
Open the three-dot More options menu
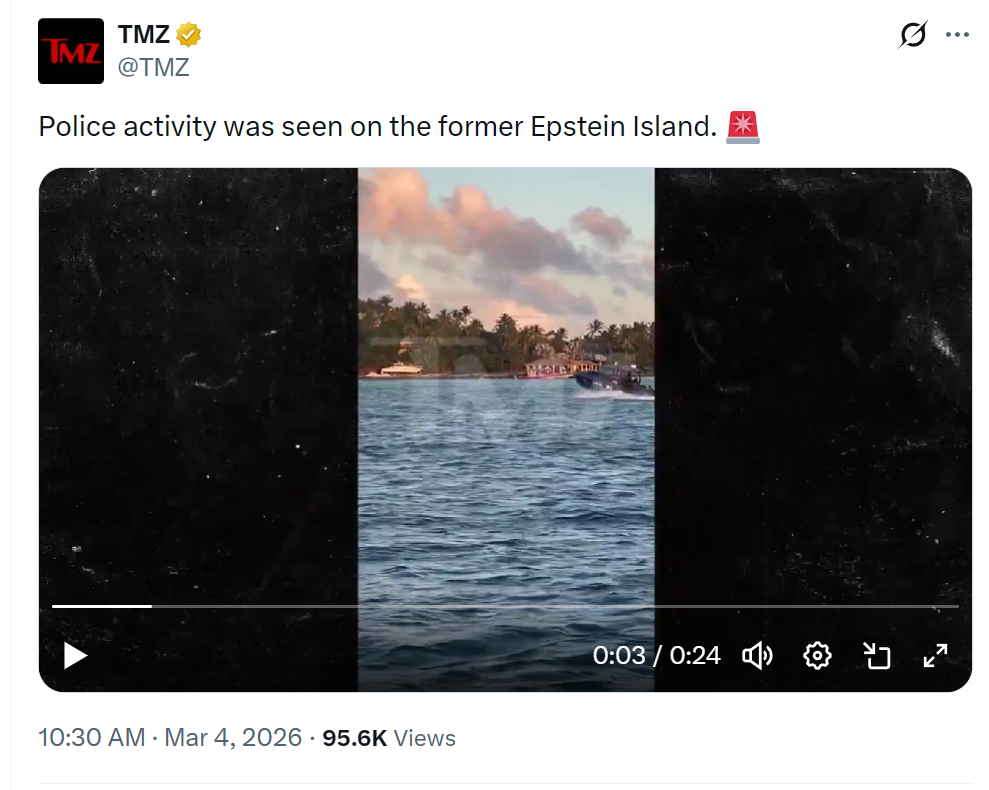957,35
